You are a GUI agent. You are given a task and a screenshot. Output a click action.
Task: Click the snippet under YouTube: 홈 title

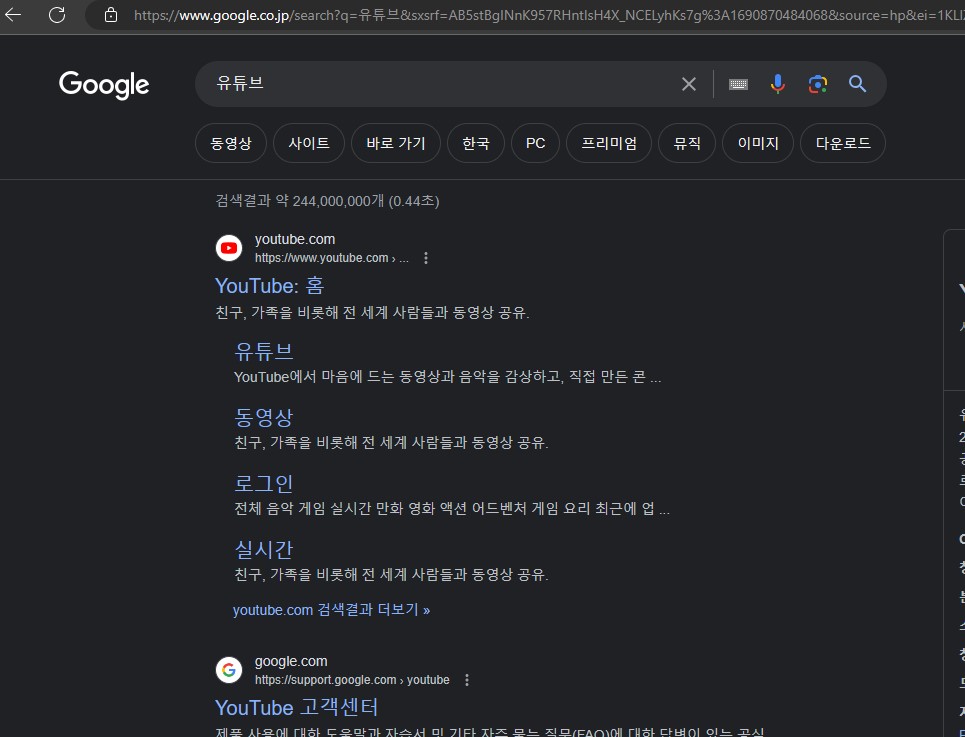click(x=372, y=313)
